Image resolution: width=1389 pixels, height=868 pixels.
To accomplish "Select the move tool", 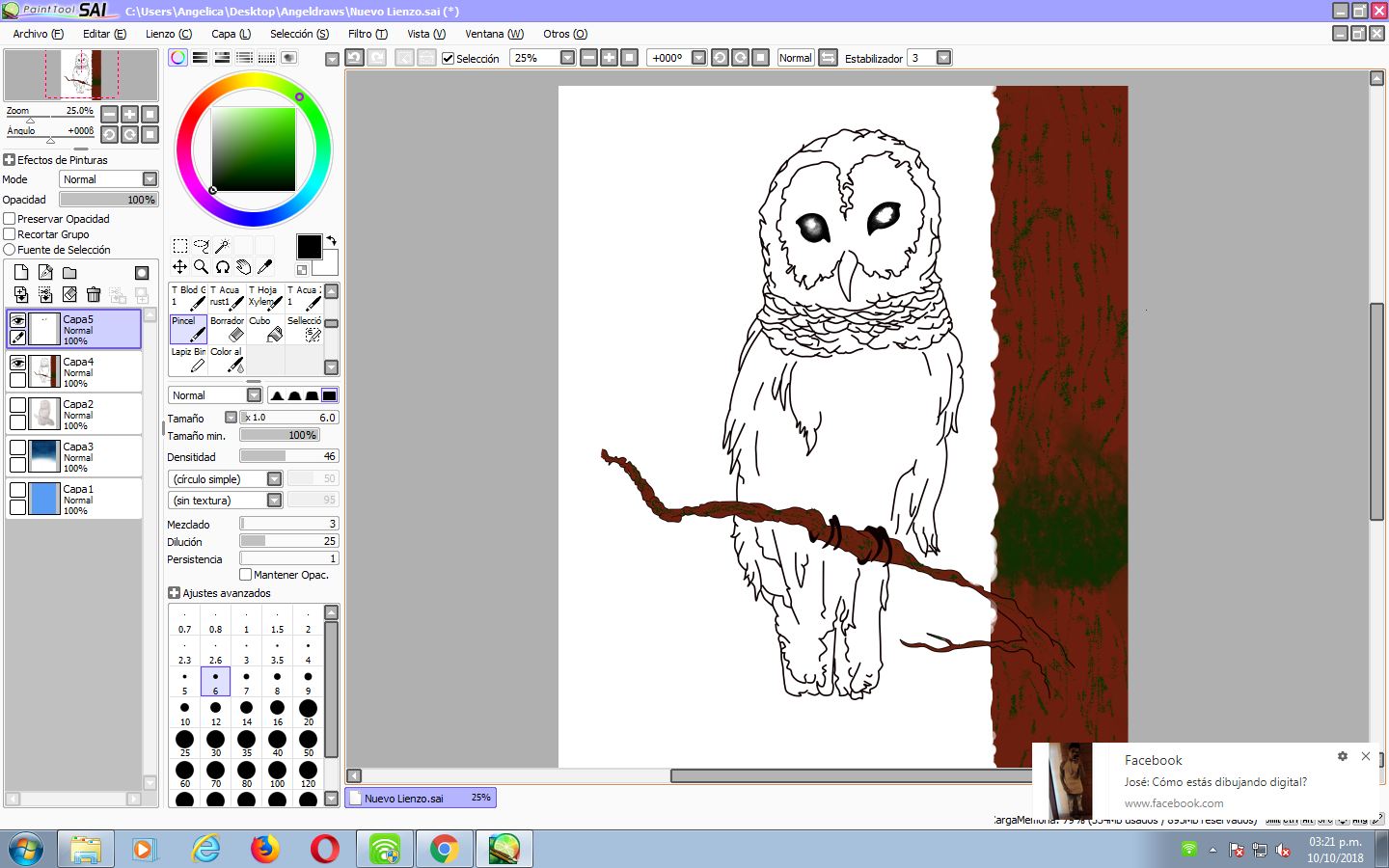I will (180, 267).
